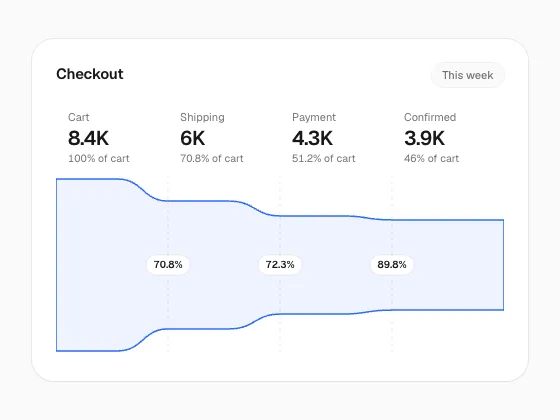Click the Confirmed stage label
The image size is (560, 420).
pyautogui.click(x=430, y=117)
